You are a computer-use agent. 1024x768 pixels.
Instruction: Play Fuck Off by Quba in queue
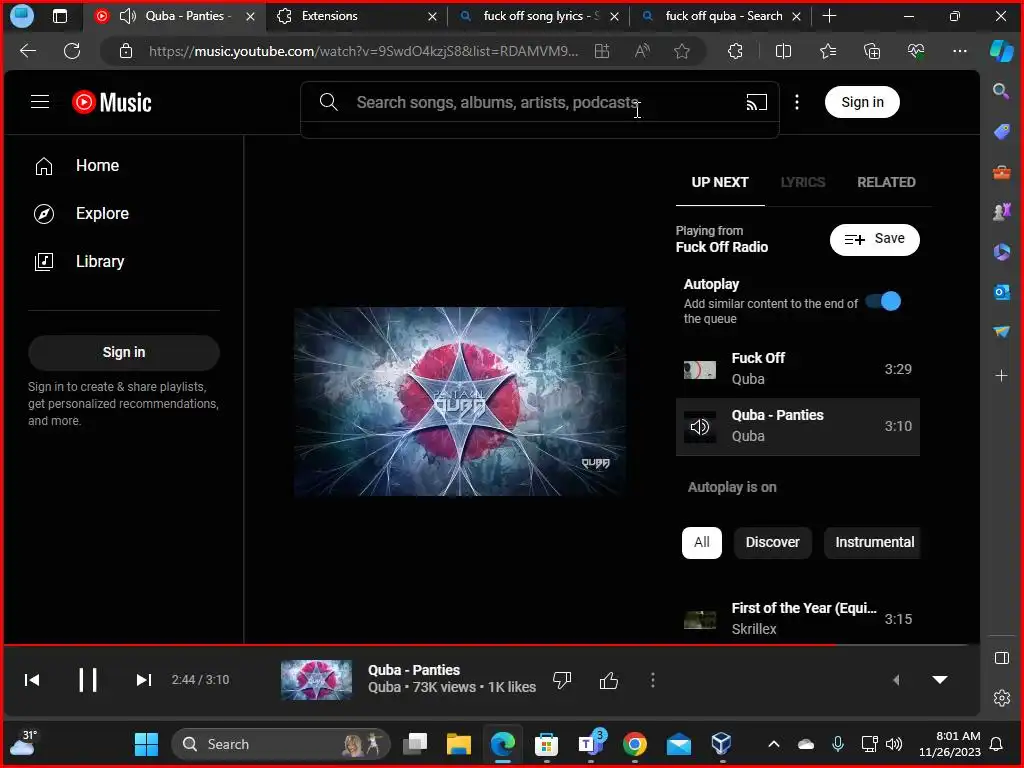[797, 369]
